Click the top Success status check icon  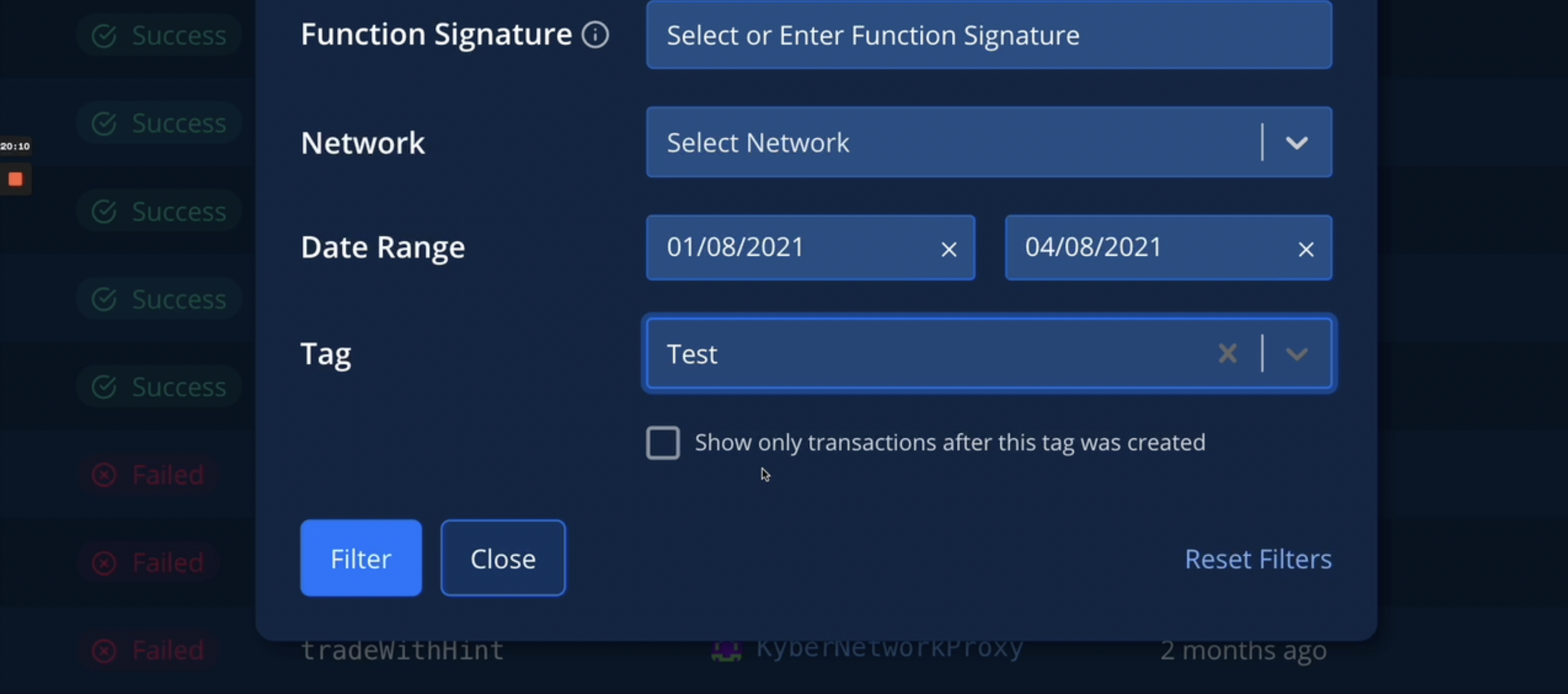pyautogui.click(x=104, y=36)
